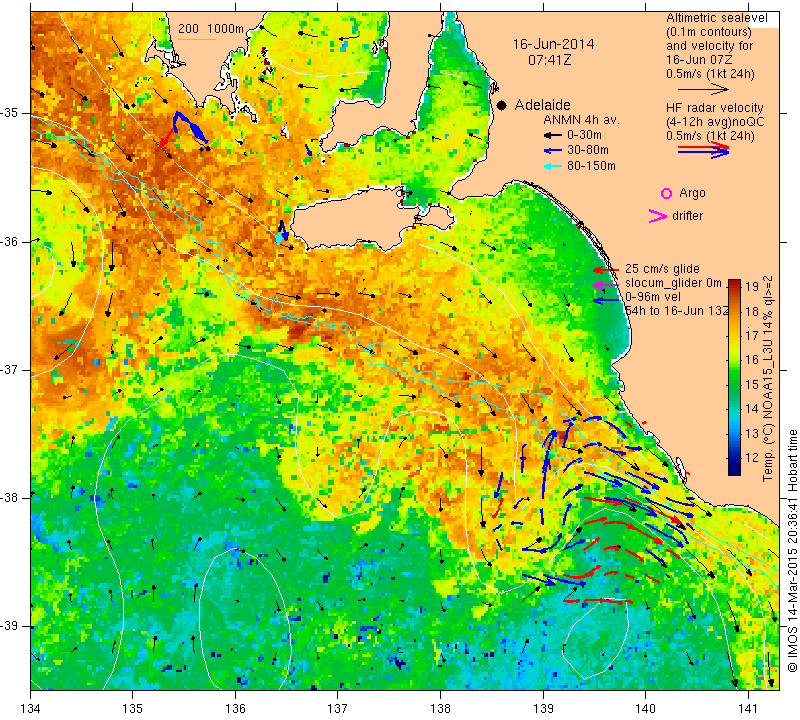The width and height of the screenshot is (800, 720).
Task: Click the longitude axis label 134
Action: click(x=31, y=709)
